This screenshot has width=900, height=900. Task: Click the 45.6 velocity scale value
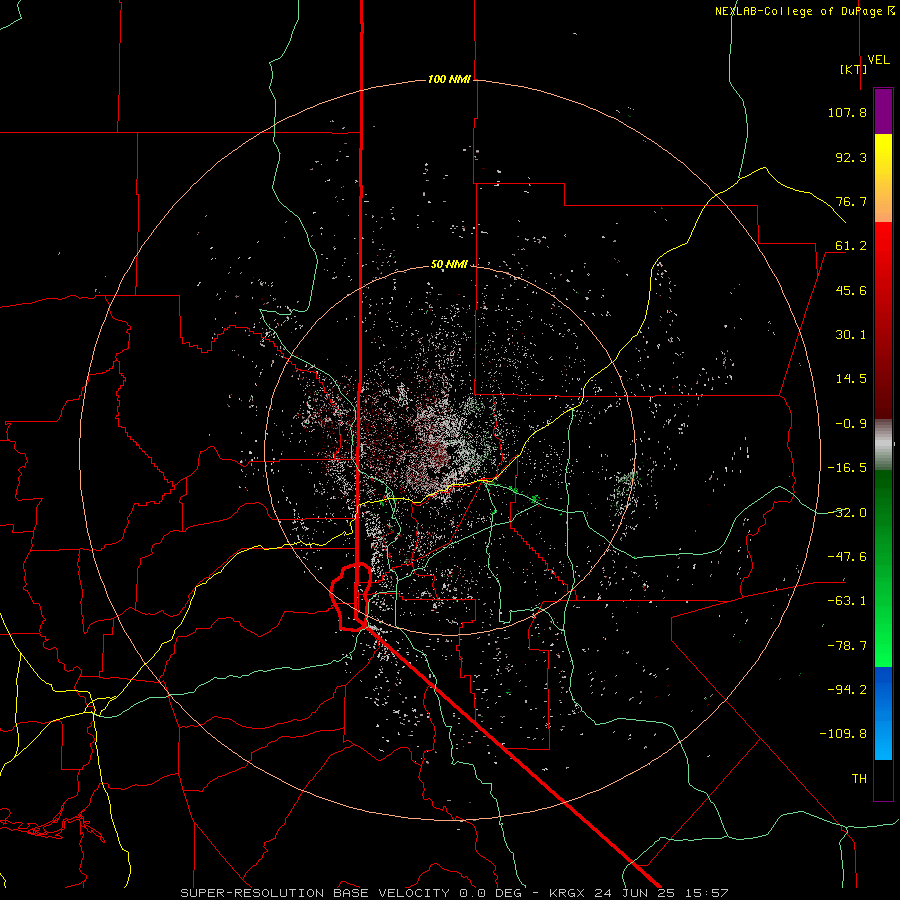tap(851, 290)
